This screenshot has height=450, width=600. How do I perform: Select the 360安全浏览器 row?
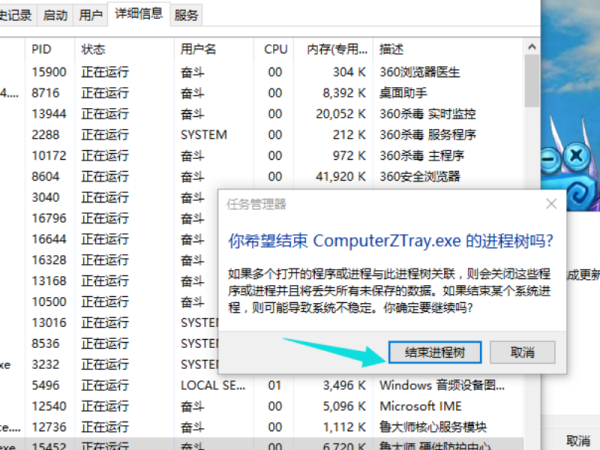(x=261, y=176)
